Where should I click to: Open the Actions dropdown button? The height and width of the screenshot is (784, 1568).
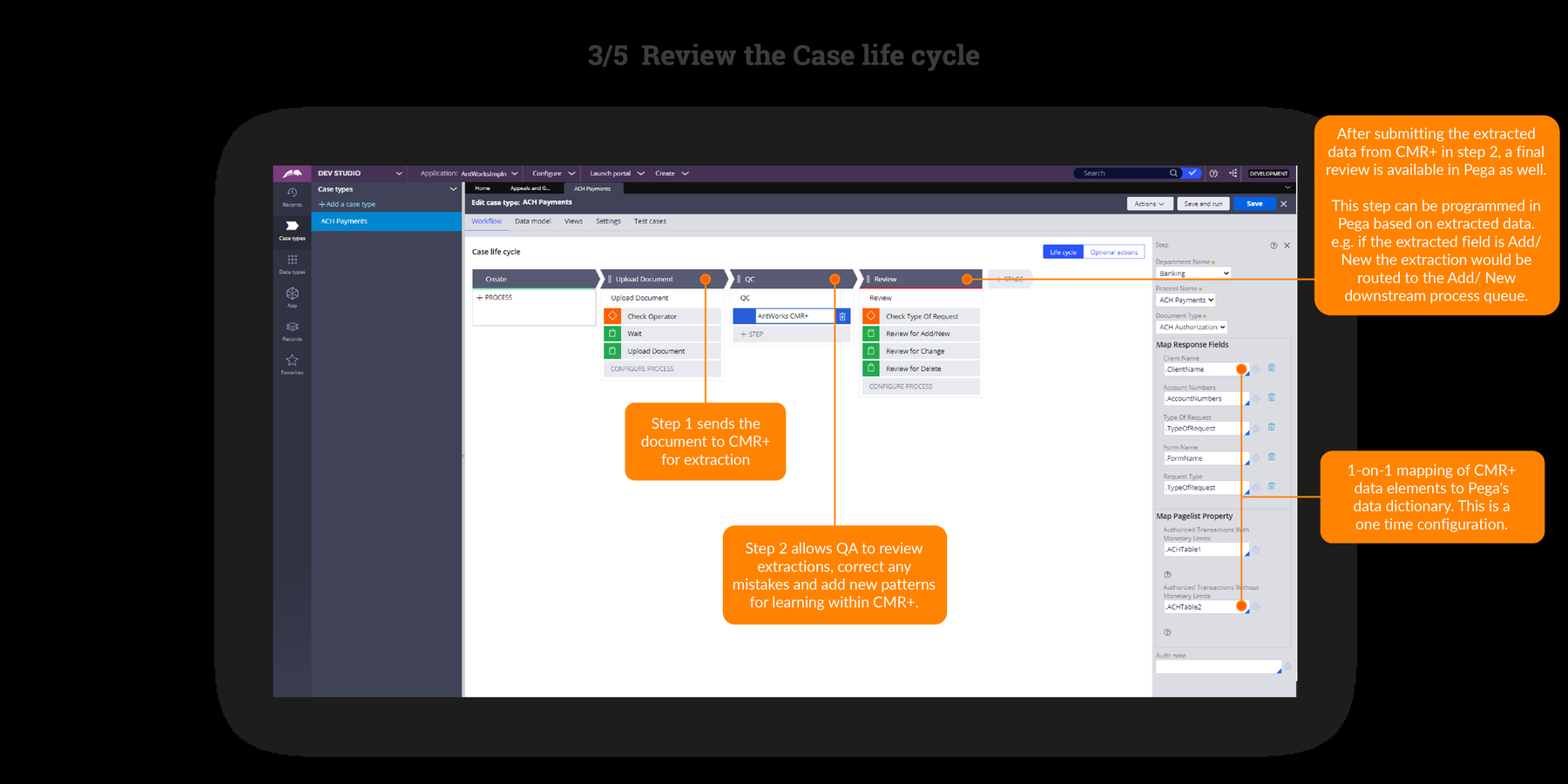(x=1149, y=204)
